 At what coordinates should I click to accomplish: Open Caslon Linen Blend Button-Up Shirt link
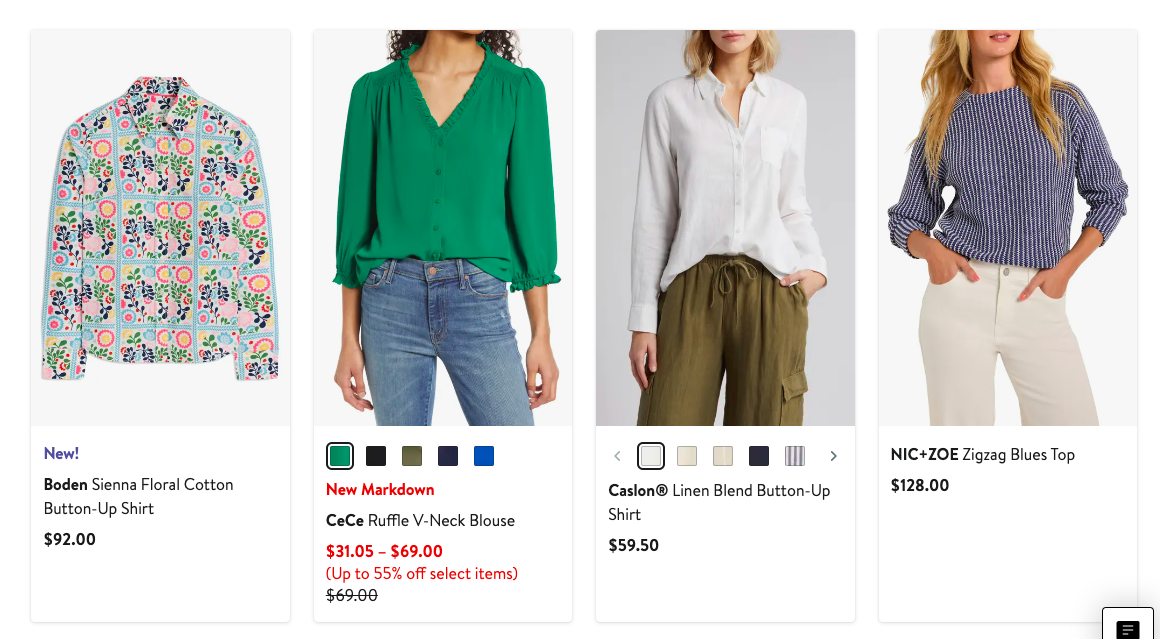719,502
